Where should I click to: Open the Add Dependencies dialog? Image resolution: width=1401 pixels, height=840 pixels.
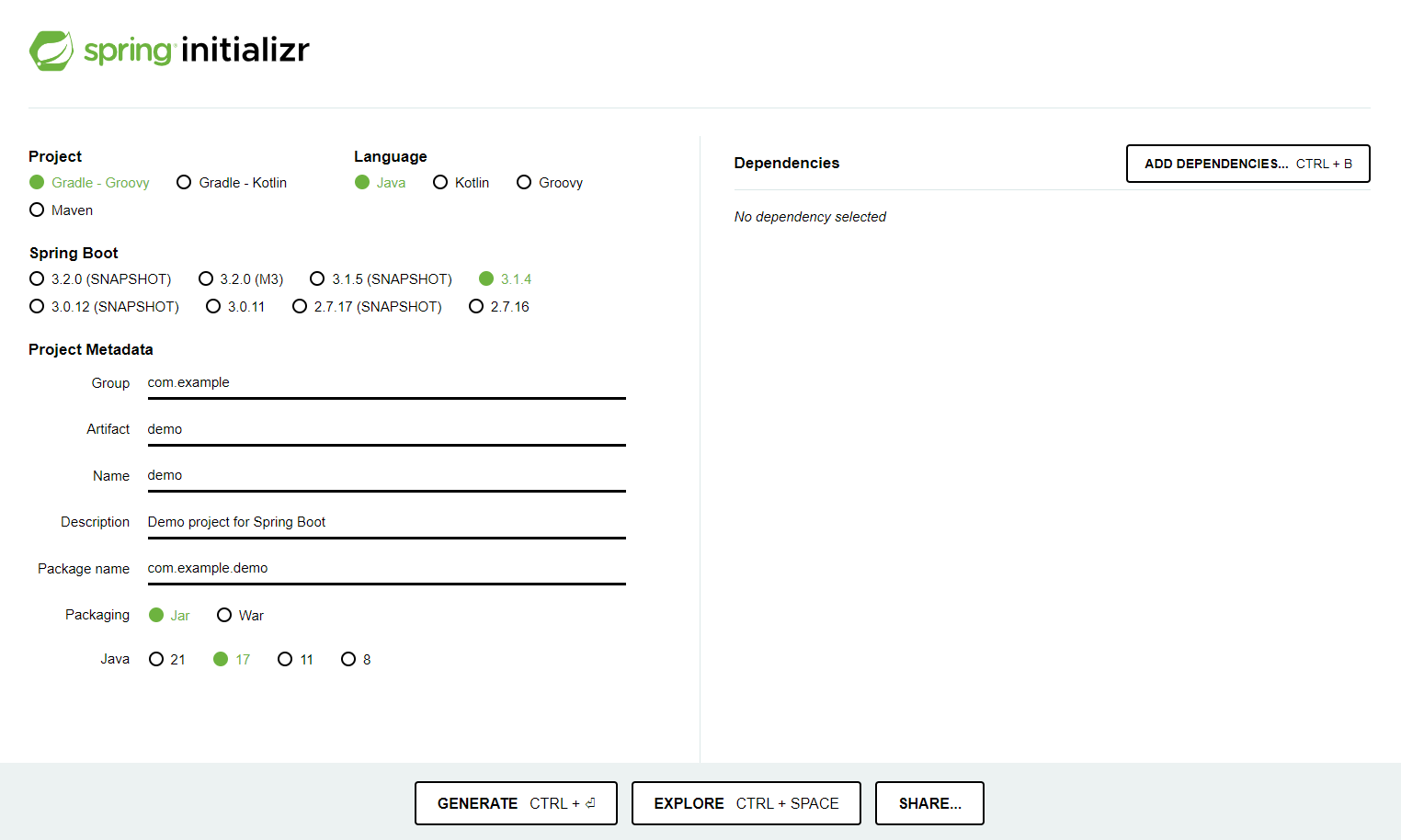(x=1247, y=164)
